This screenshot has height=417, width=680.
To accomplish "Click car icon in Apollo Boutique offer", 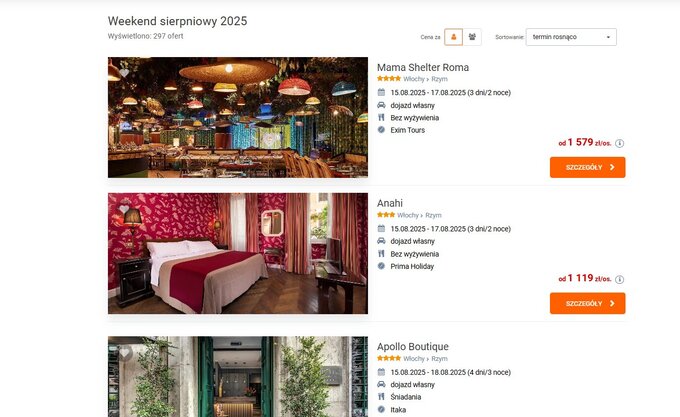I will 381,384.
